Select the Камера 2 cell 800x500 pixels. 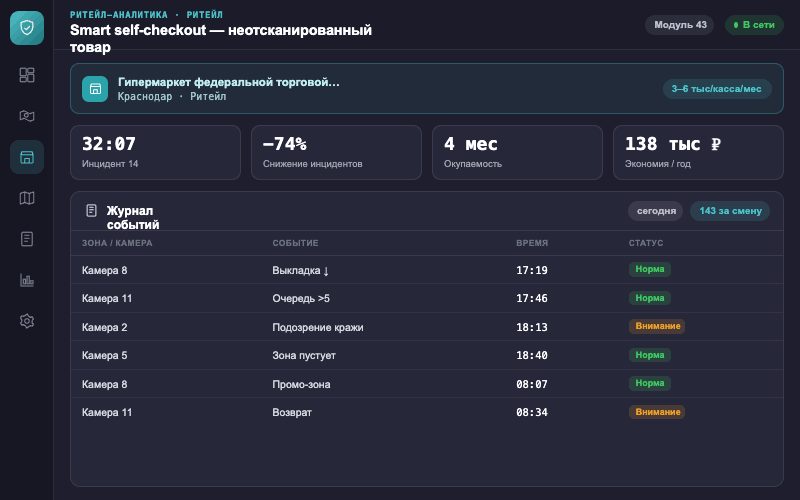coord(105,327)
